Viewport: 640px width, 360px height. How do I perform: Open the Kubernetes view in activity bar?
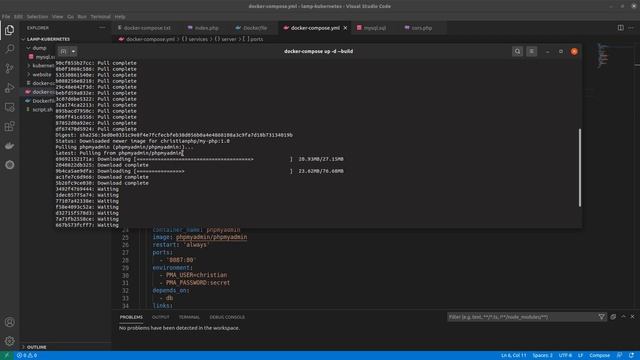click(9, 165)
